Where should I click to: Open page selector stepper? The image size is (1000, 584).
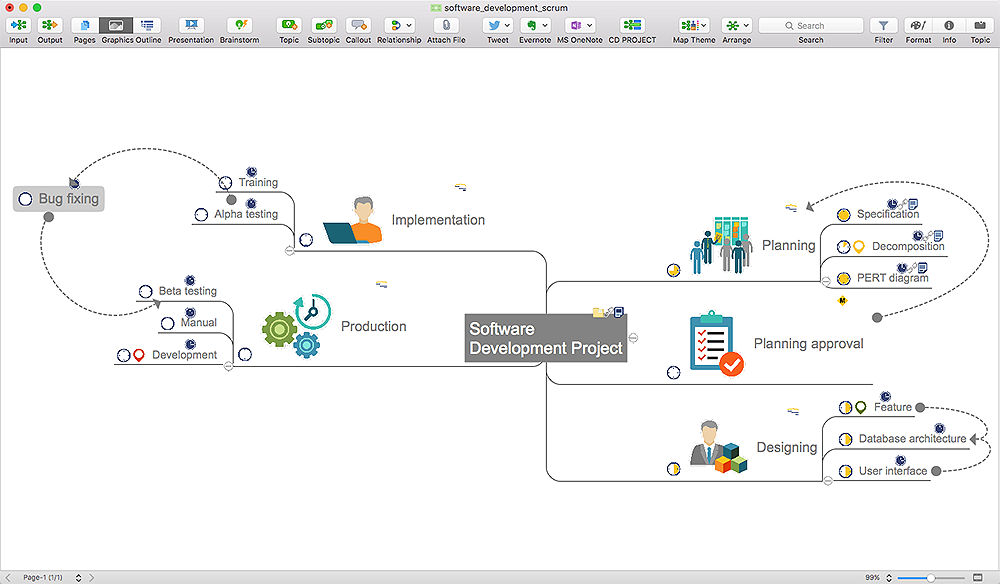[78, 578]
